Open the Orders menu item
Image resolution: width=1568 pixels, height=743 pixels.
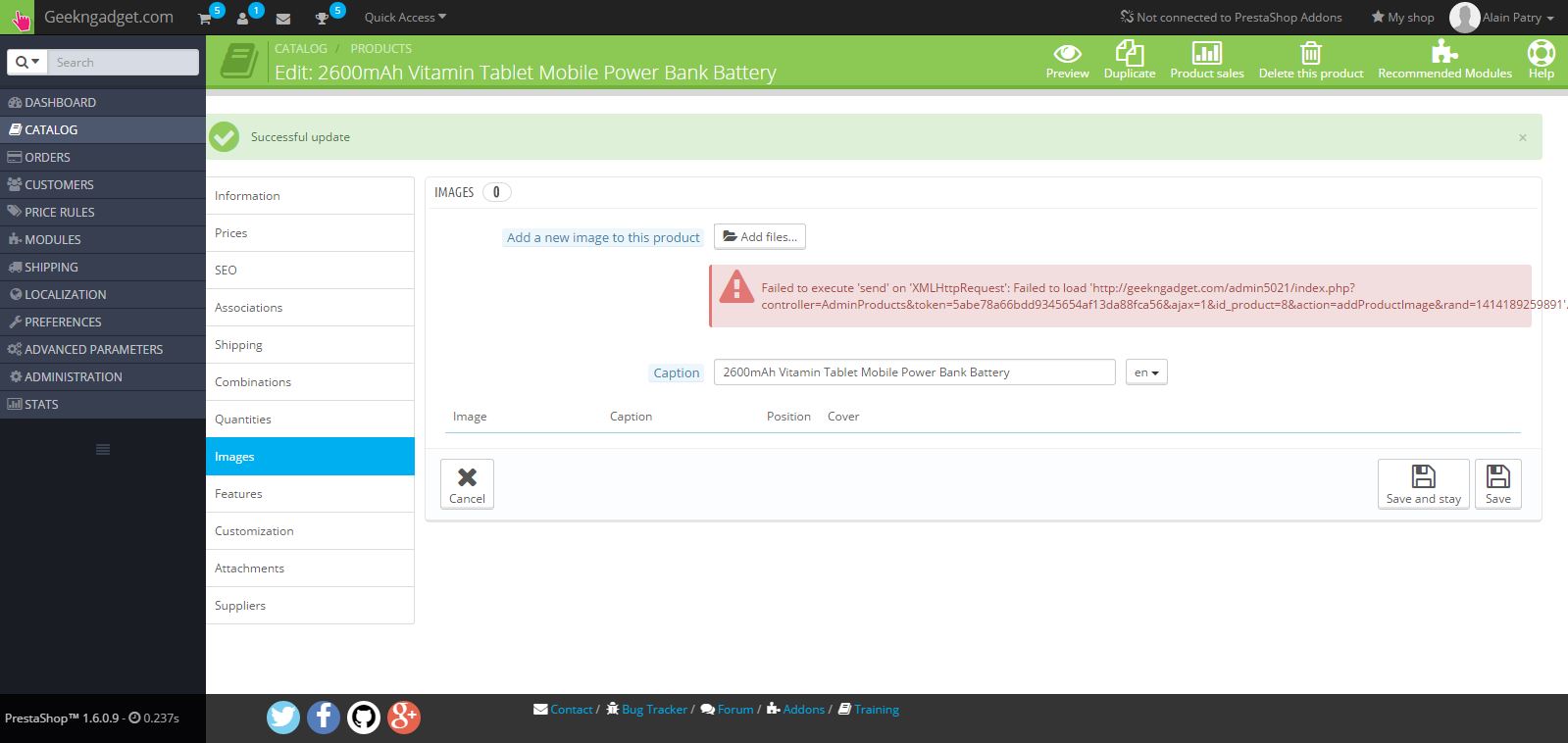103,157
